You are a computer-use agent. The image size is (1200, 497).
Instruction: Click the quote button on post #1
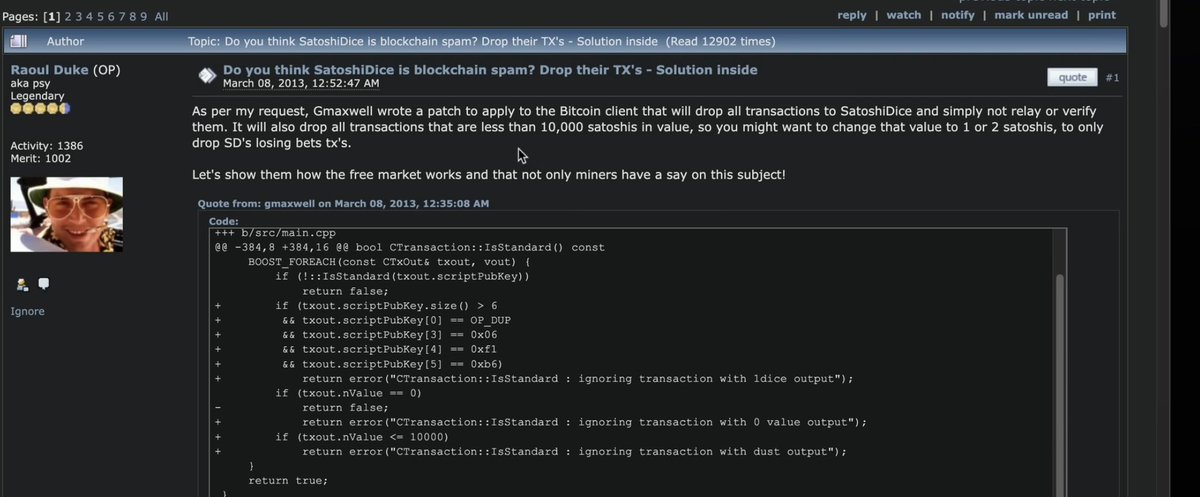1072,77
